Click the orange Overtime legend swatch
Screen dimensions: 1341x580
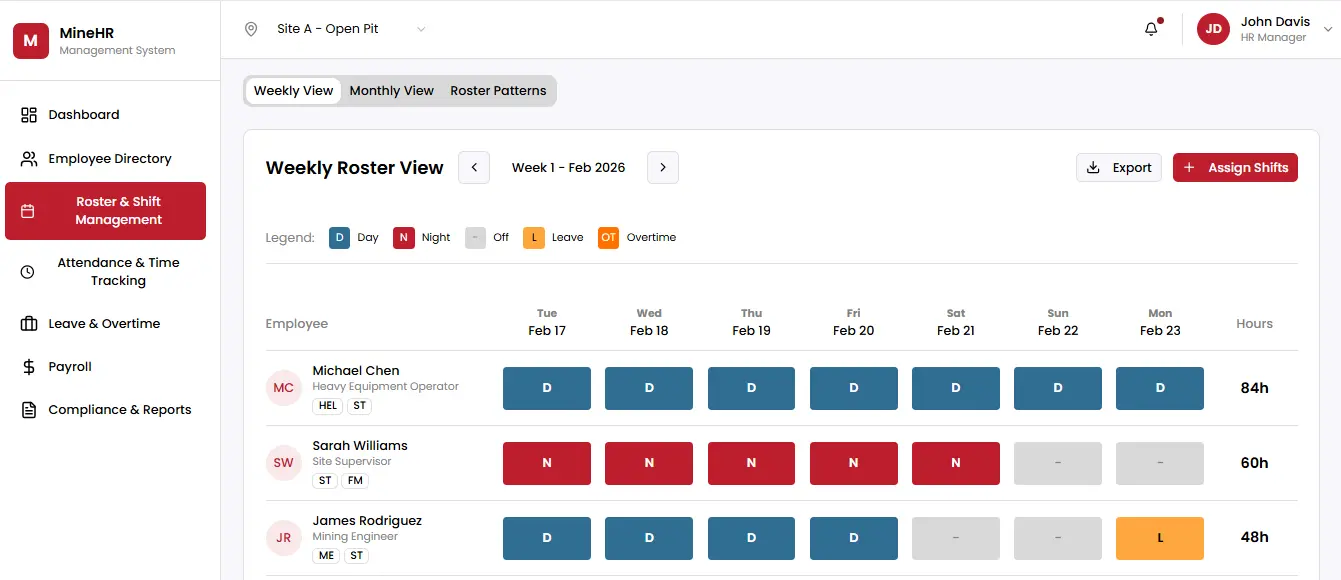pyautogui.click(x=608, y=238)
